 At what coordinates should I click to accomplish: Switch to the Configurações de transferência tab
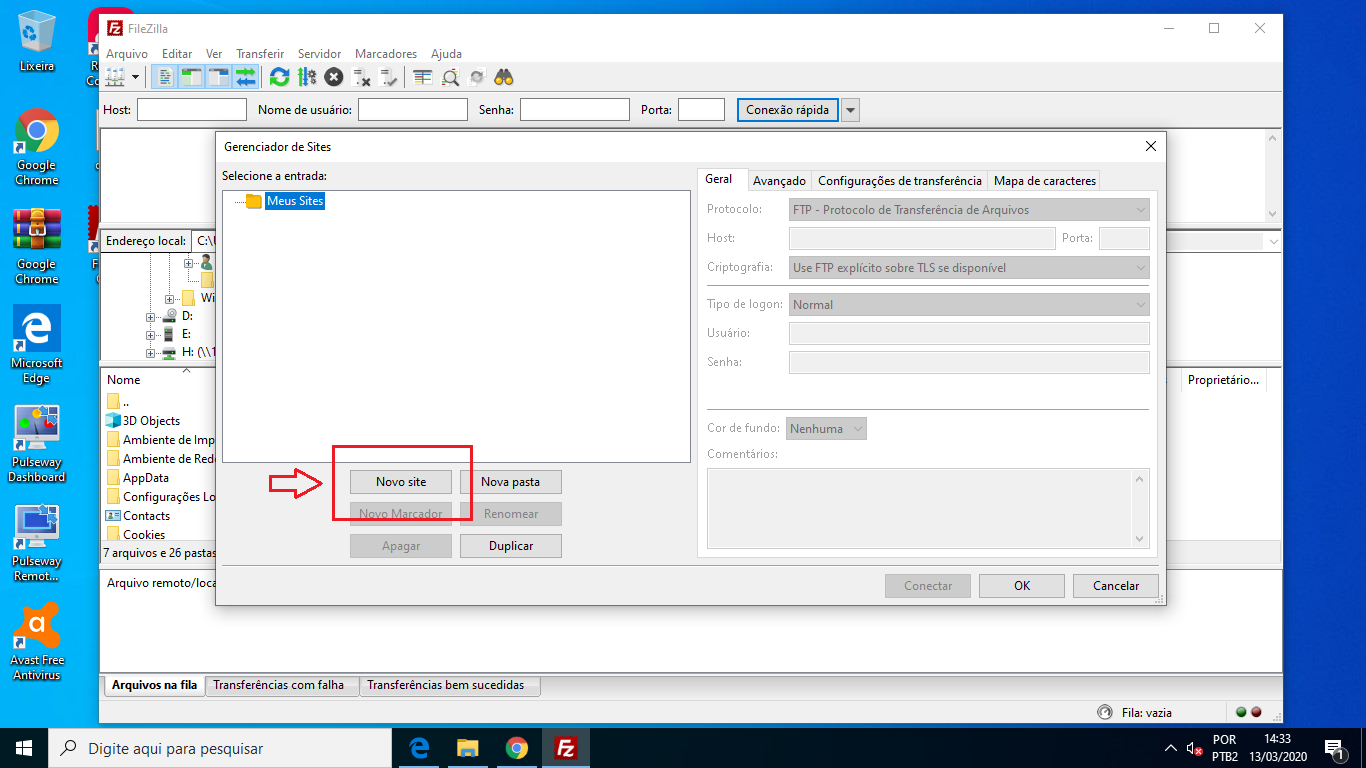click(900, 181)
